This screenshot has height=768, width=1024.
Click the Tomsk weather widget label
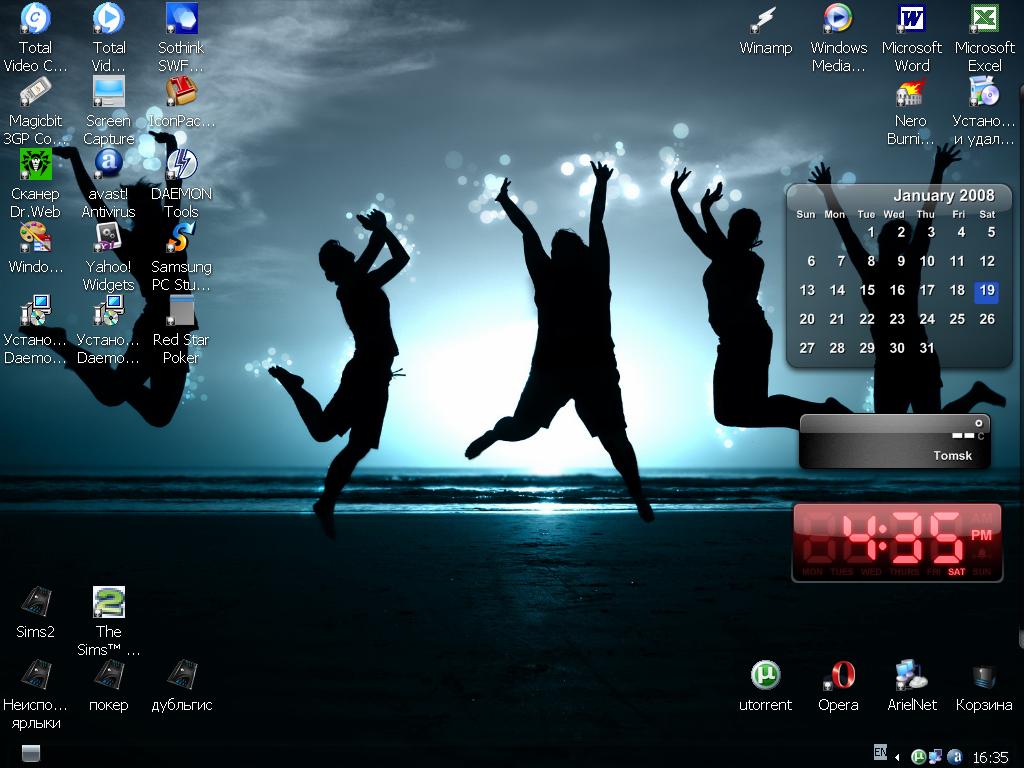[x=952, y=456]
